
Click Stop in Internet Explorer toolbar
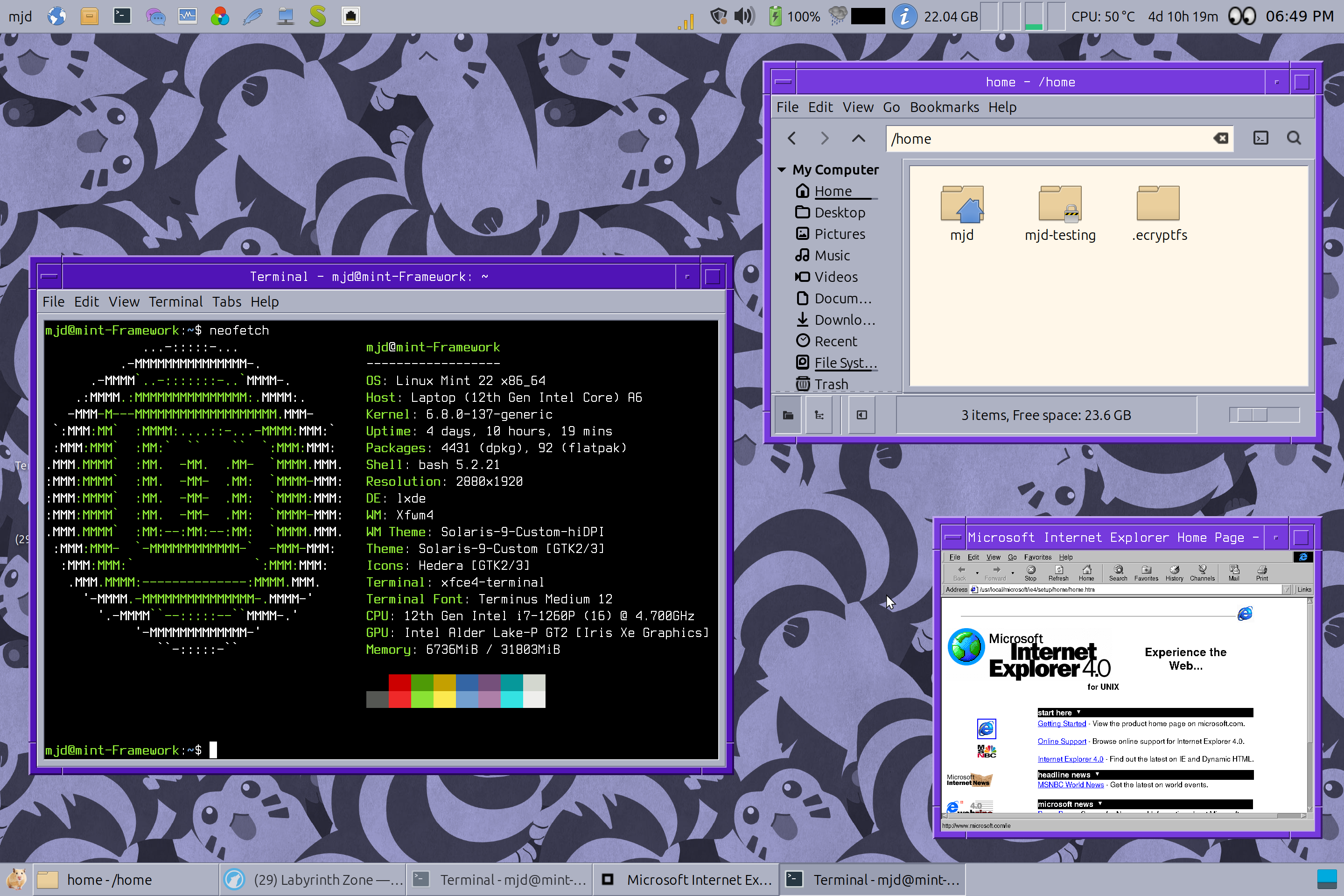pyautogui.click(x=1031, y=573)
